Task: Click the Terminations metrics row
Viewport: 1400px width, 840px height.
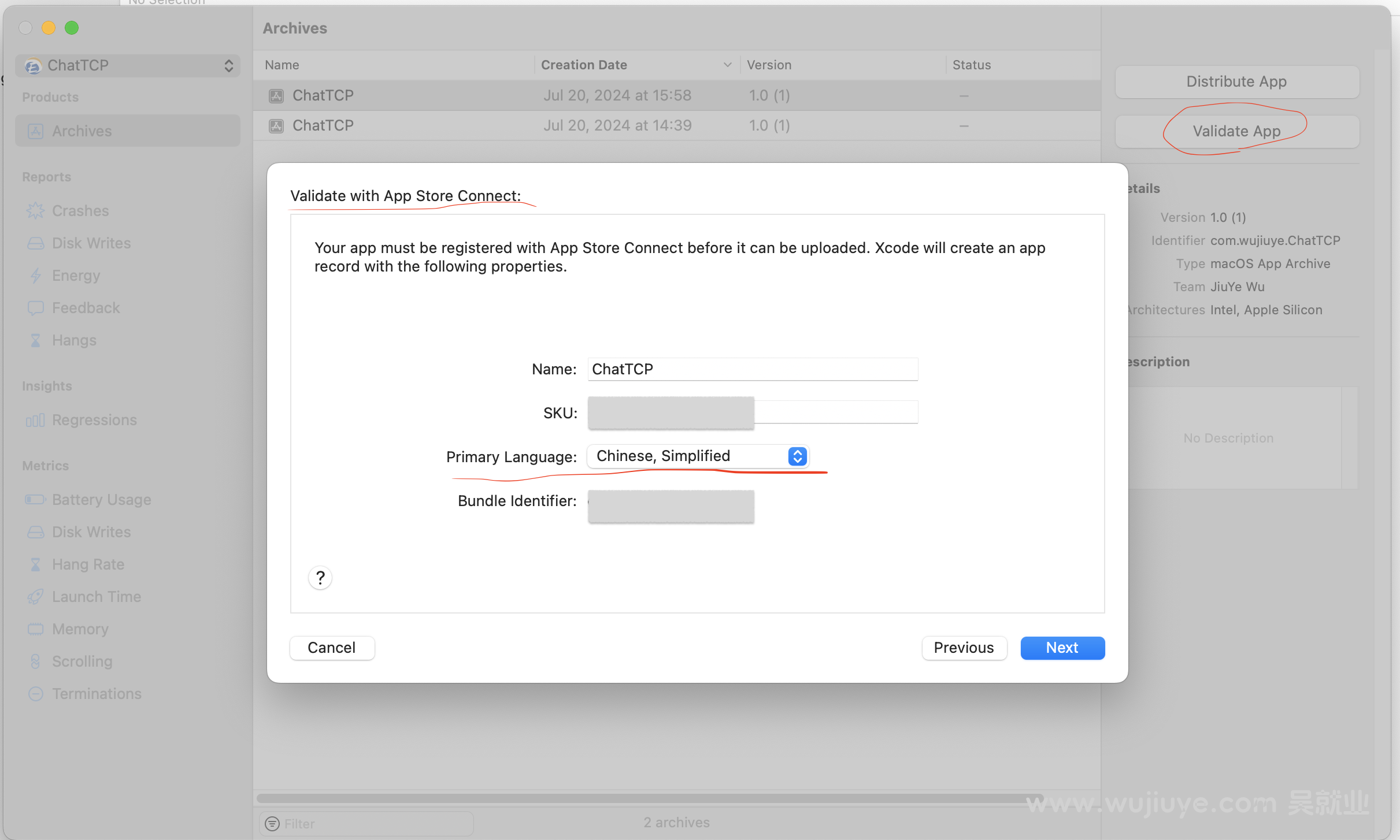Action: (128, 694)
